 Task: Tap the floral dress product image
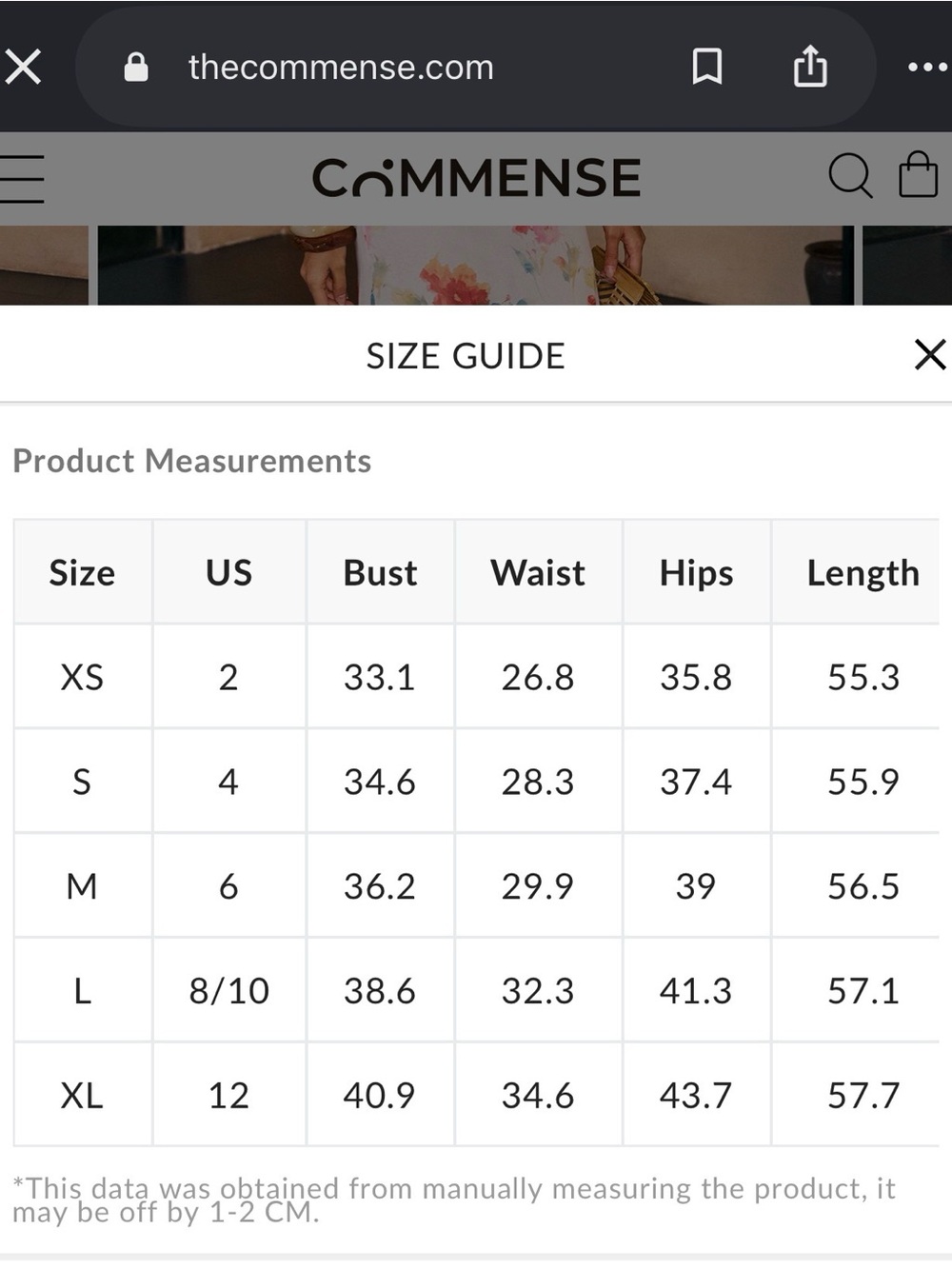[x=475, y=266]
